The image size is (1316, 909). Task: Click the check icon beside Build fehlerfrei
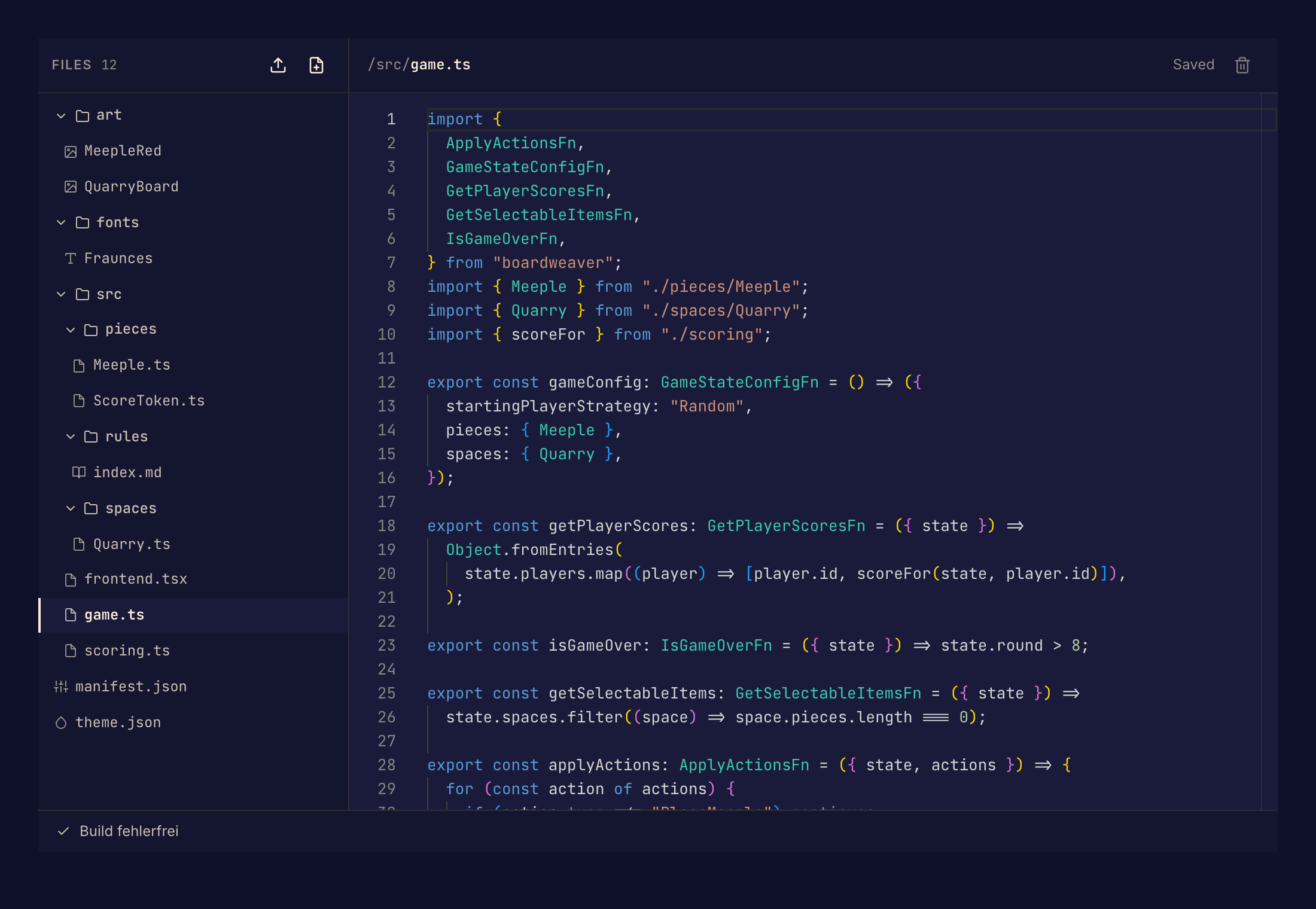click(x=63, y=831)
